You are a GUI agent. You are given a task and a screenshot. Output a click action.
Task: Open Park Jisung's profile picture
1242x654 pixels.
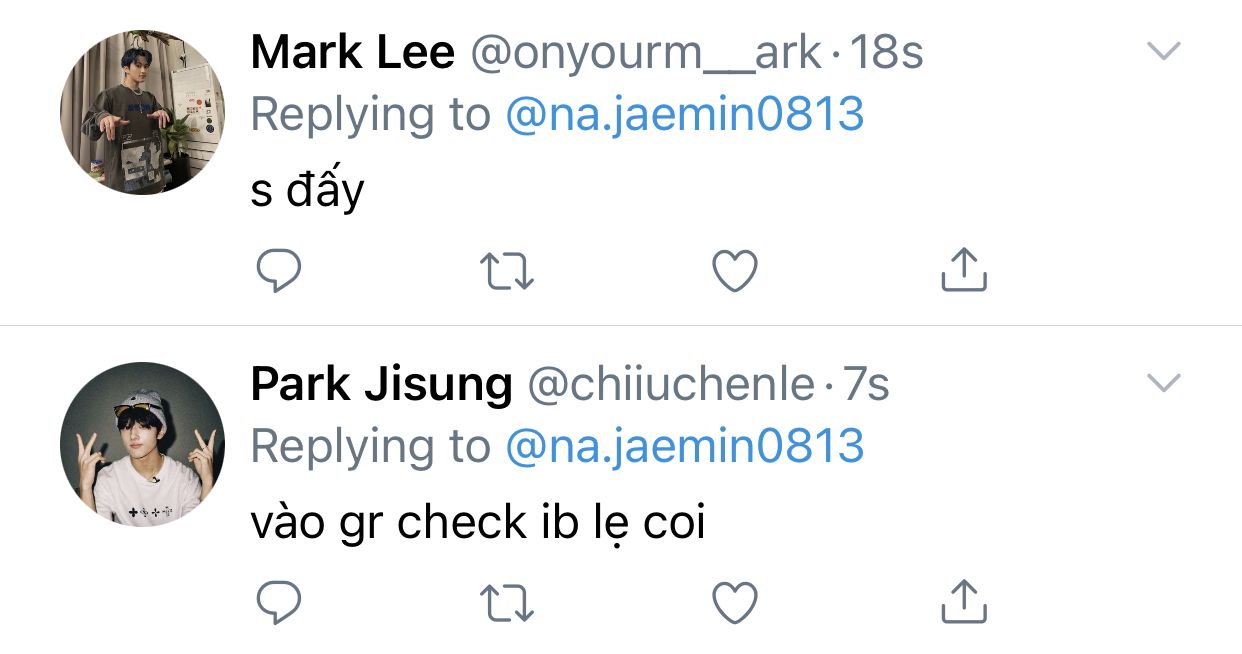(x=142, y=444)
